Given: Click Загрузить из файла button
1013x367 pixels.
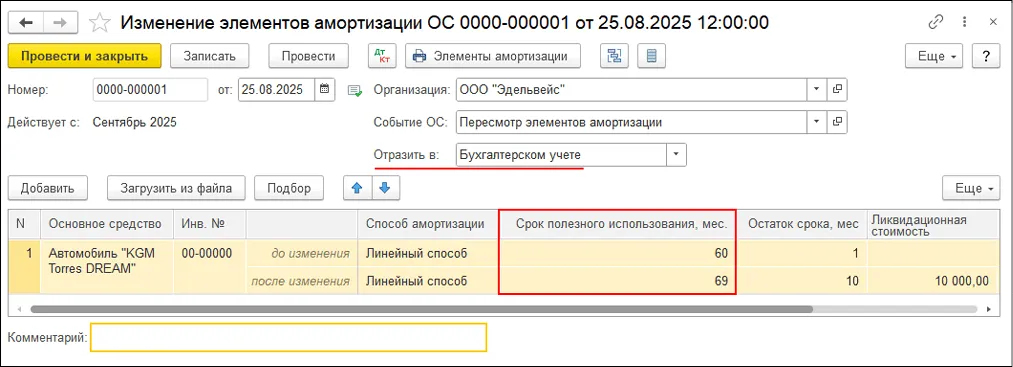Looking at the screenshot, I should coord(176,188).
